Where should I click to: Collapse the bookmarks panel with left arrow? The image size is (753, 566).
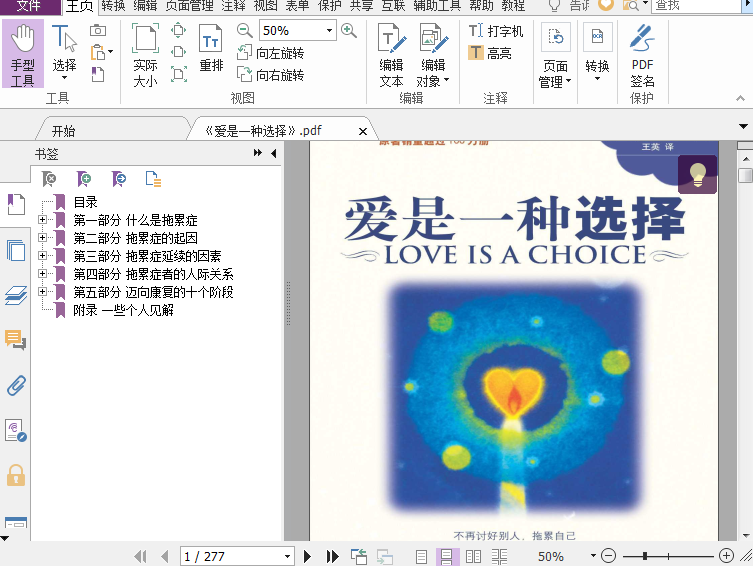(274, 153)
